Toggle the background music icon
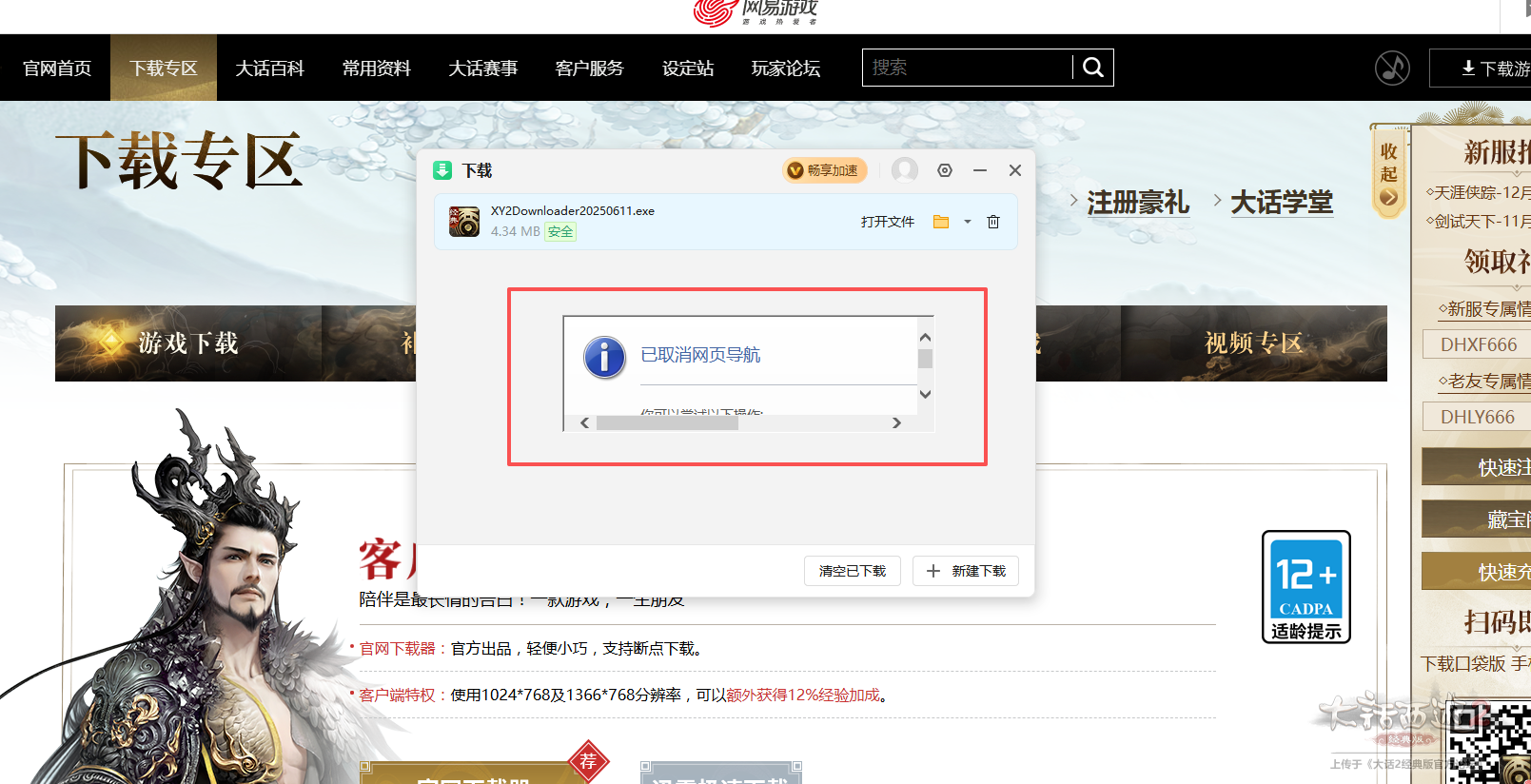Image resolution: width=1531 pixels, height=784 pixels. tap(1392, 68)
